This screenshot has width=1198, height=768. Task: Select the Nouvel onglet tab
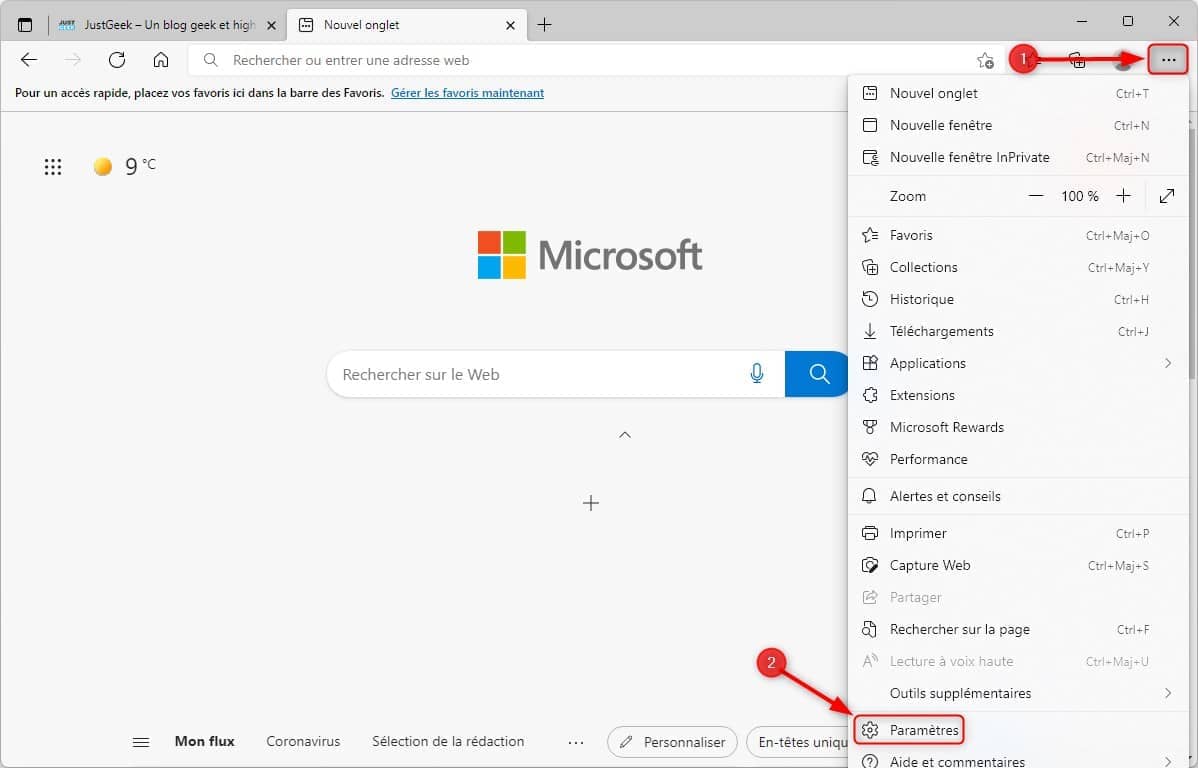[406, 25]
